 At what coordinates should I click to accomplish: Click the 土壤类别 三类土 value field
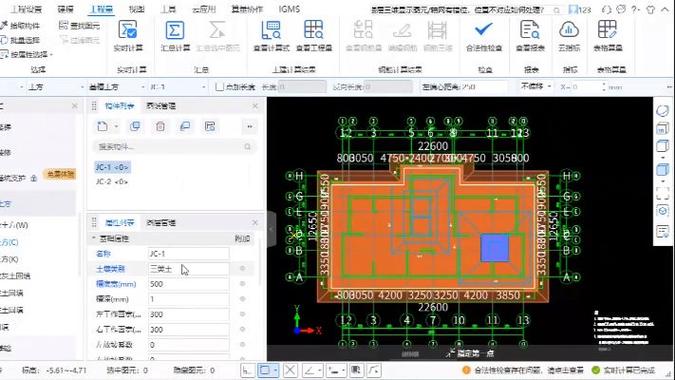click(x=188, y=269)
